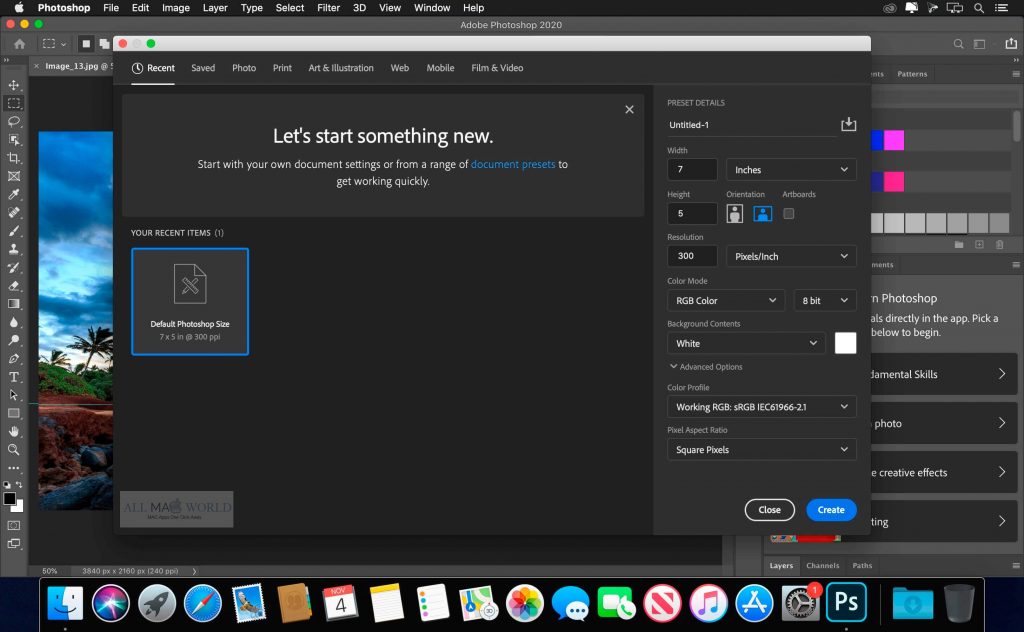The image size is (1024, 632).
Task: Select the Rectangular Marquee tool in toolbar
Action: point(14,103)
